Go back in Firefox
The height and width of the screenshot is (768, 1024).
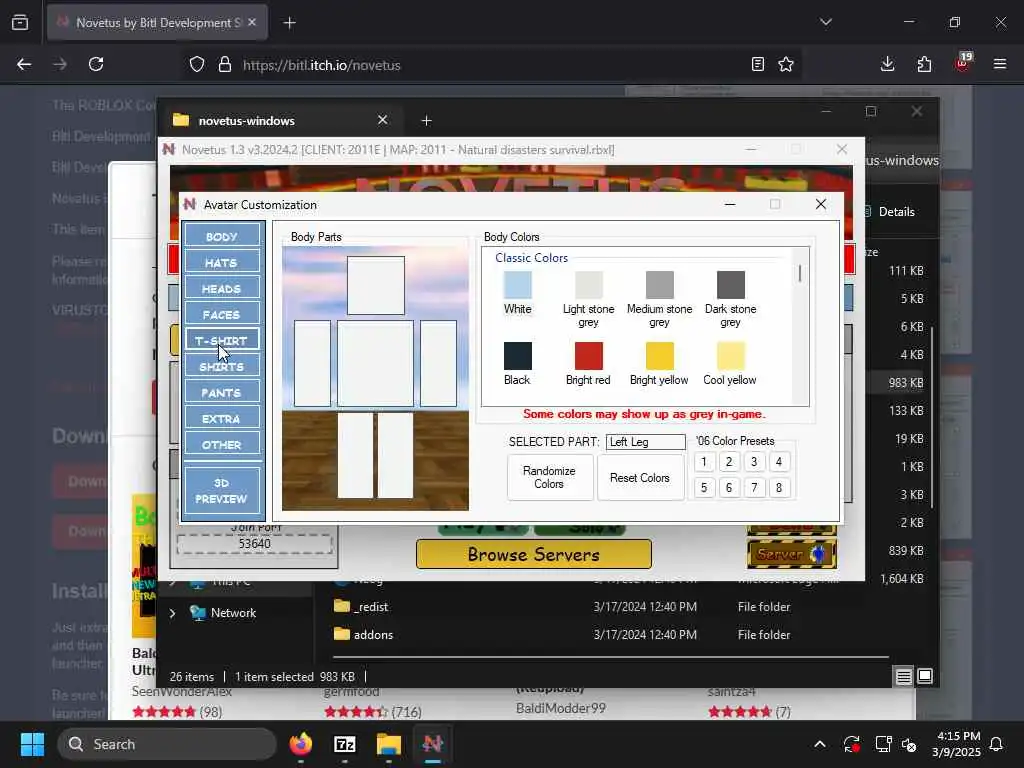[x=24, y=64]
